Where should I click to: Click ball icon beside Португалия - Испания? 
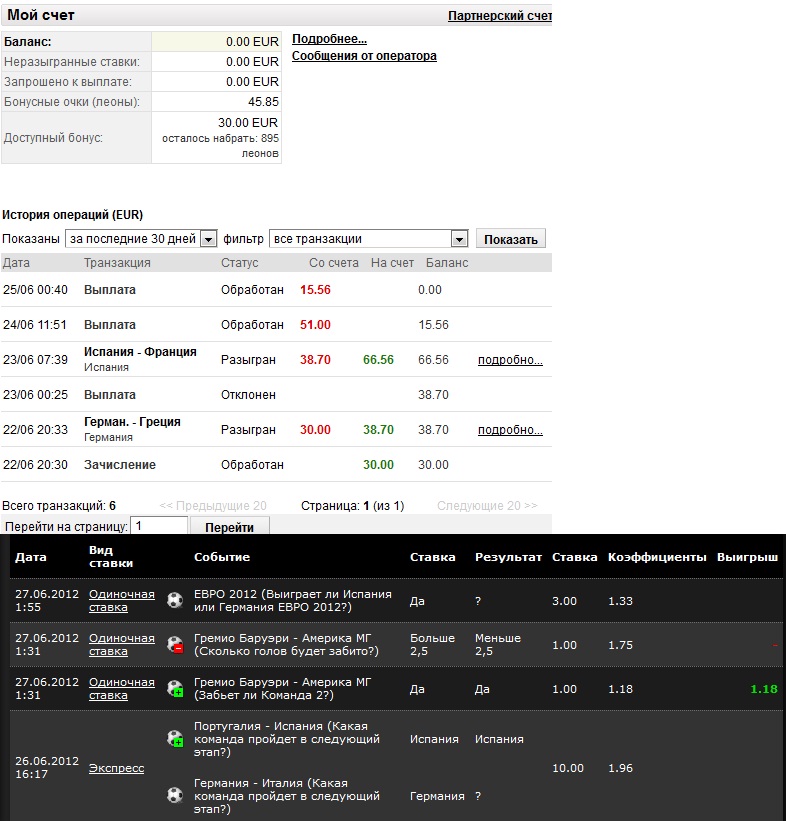pos(175,738)
